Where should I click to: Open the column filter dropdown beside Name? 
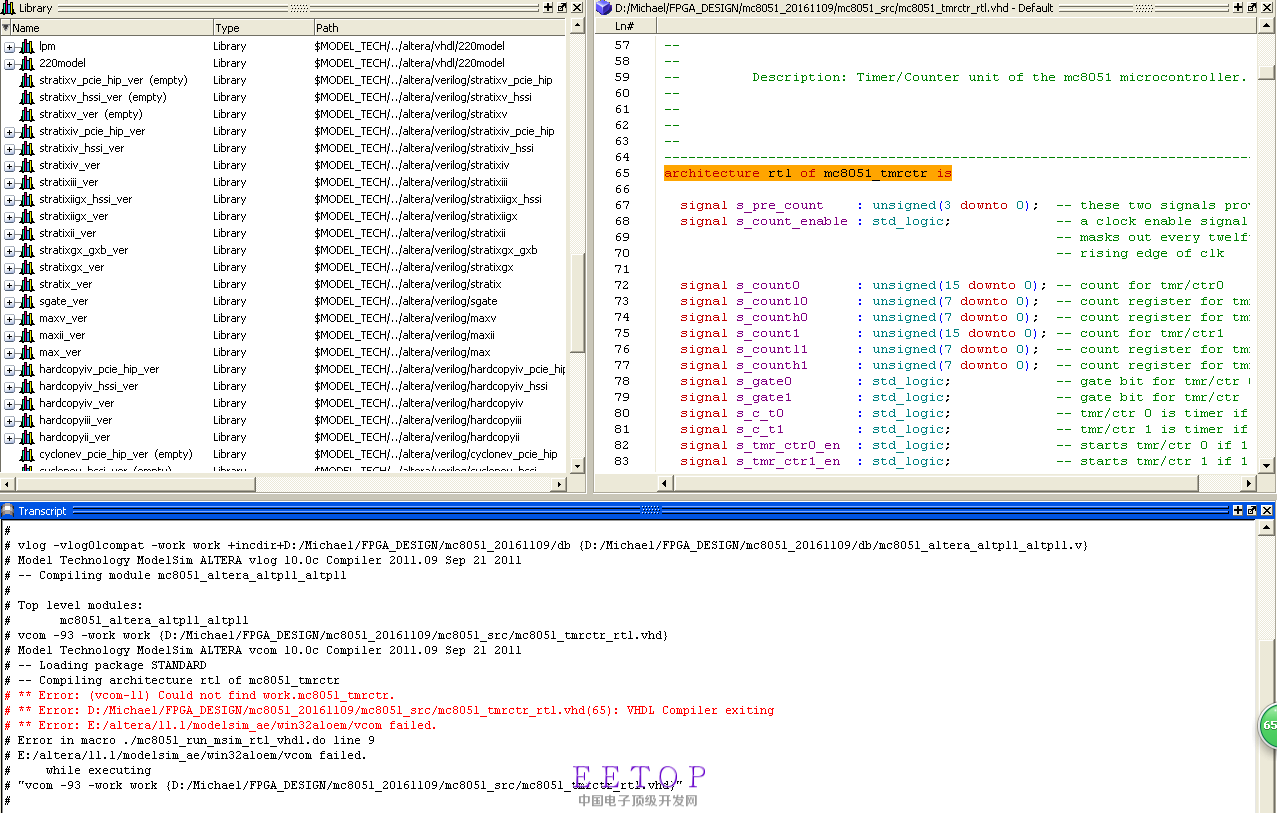coord(8,28)
